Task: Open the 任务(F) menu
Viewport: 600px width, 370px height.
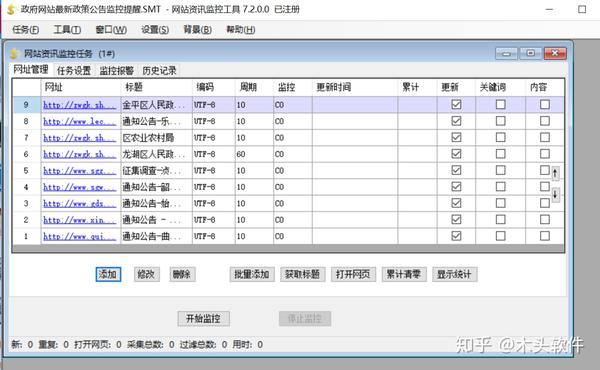Action: point(25,29)
